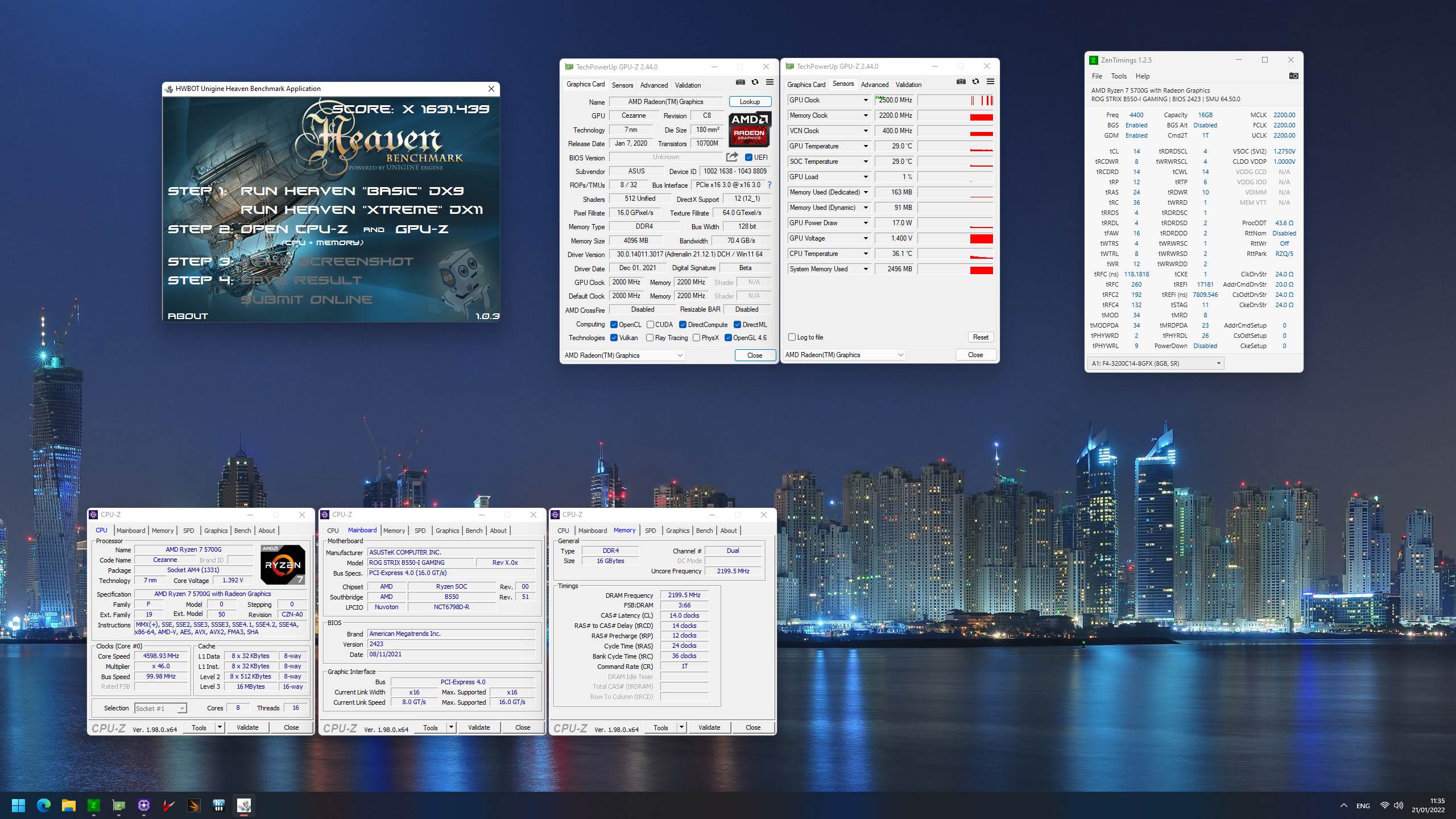
Task: Toggle the DirectCompute checkbox
Action: tap(682, 325)
